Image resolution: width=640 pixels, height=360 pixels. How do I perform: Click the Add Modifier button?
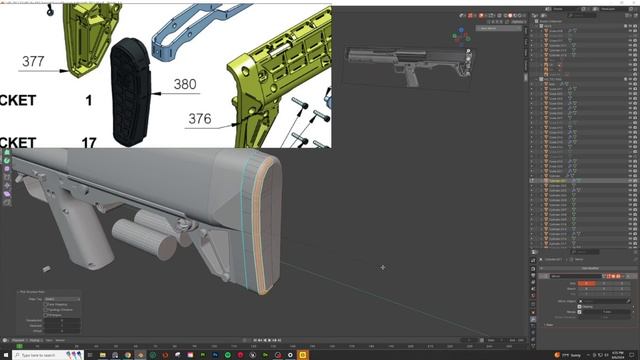[x=589, y=268]
